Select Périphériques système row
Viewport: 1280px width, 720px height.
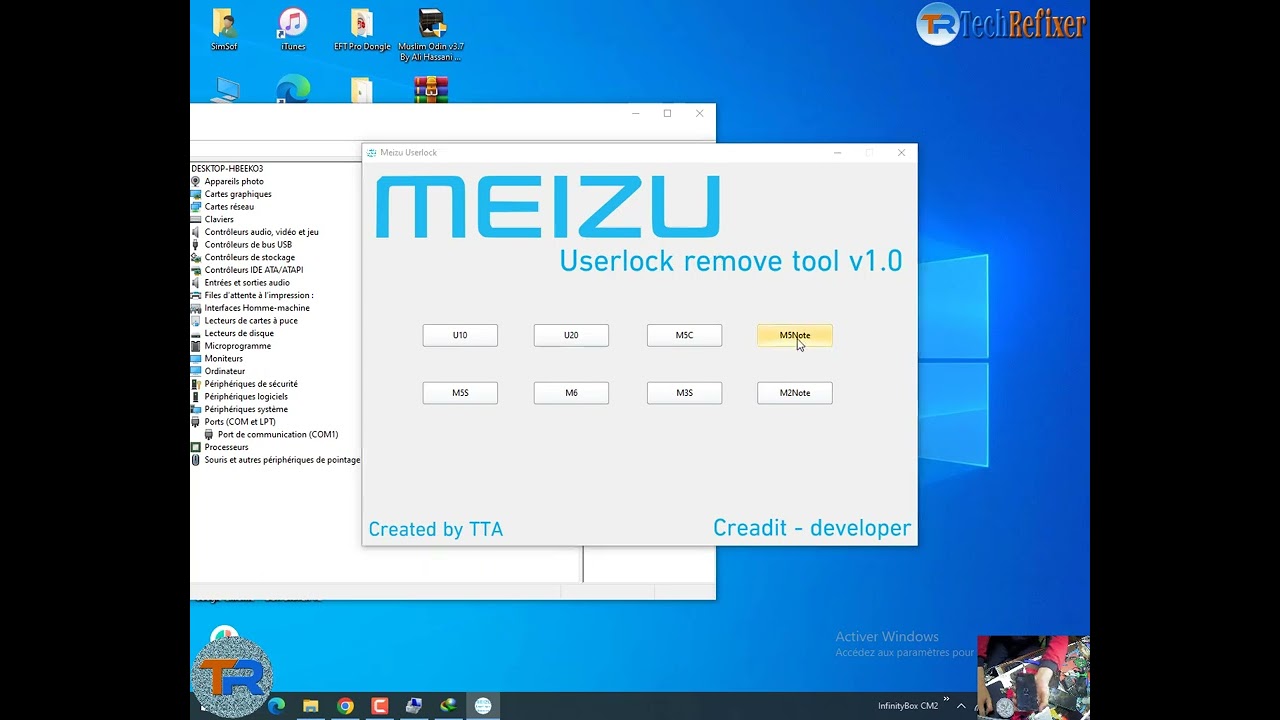click(x=246, y=409)
